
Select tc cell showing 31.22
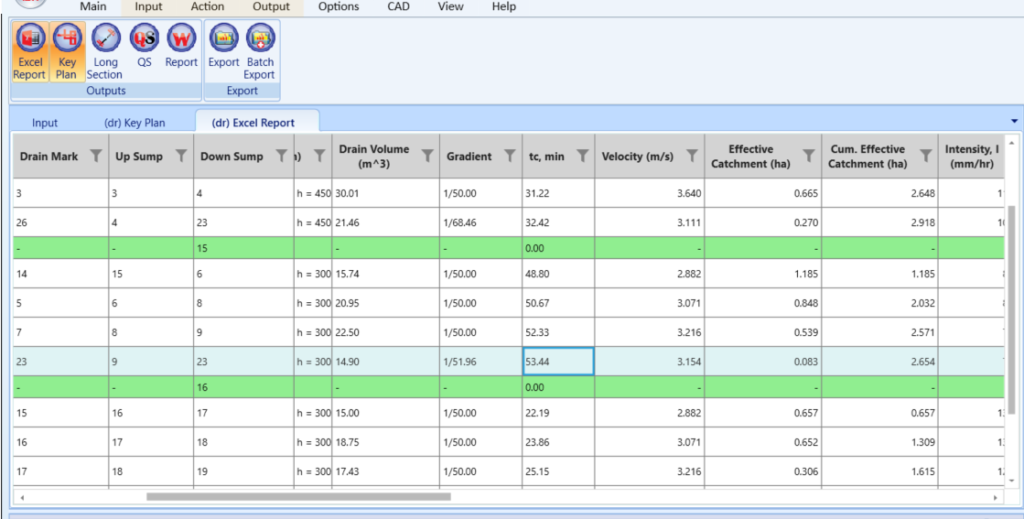tap(558, 193)
